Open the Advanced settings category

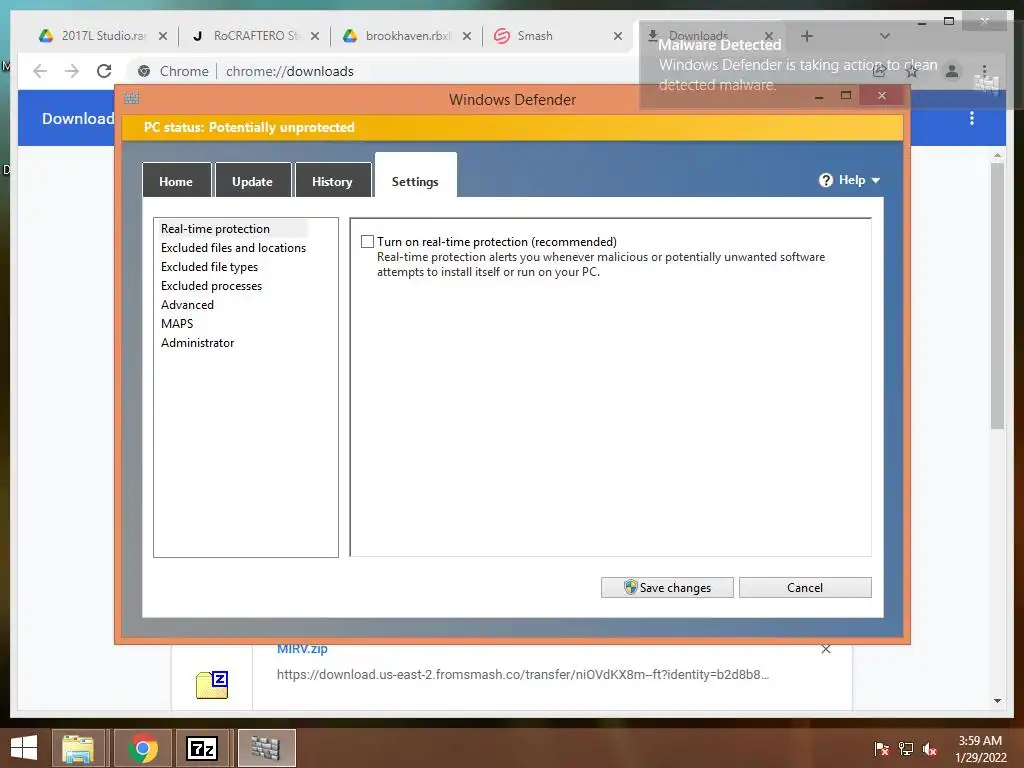point(187,304)
